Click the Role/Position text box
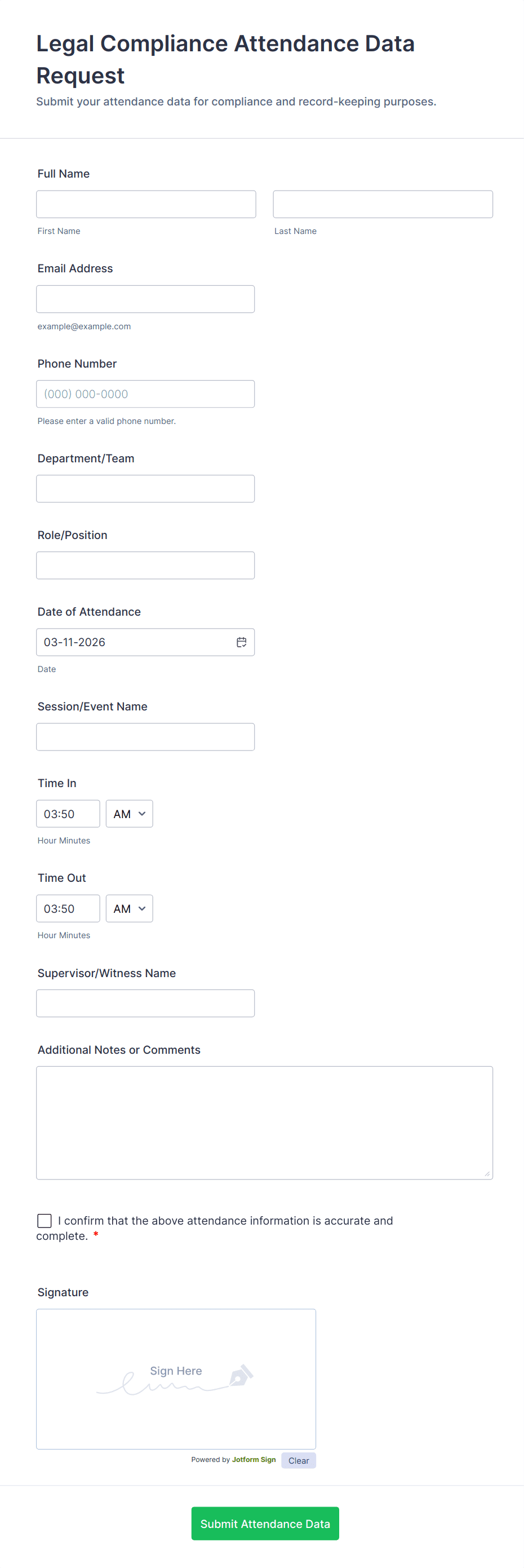 [x=145, y=566]
